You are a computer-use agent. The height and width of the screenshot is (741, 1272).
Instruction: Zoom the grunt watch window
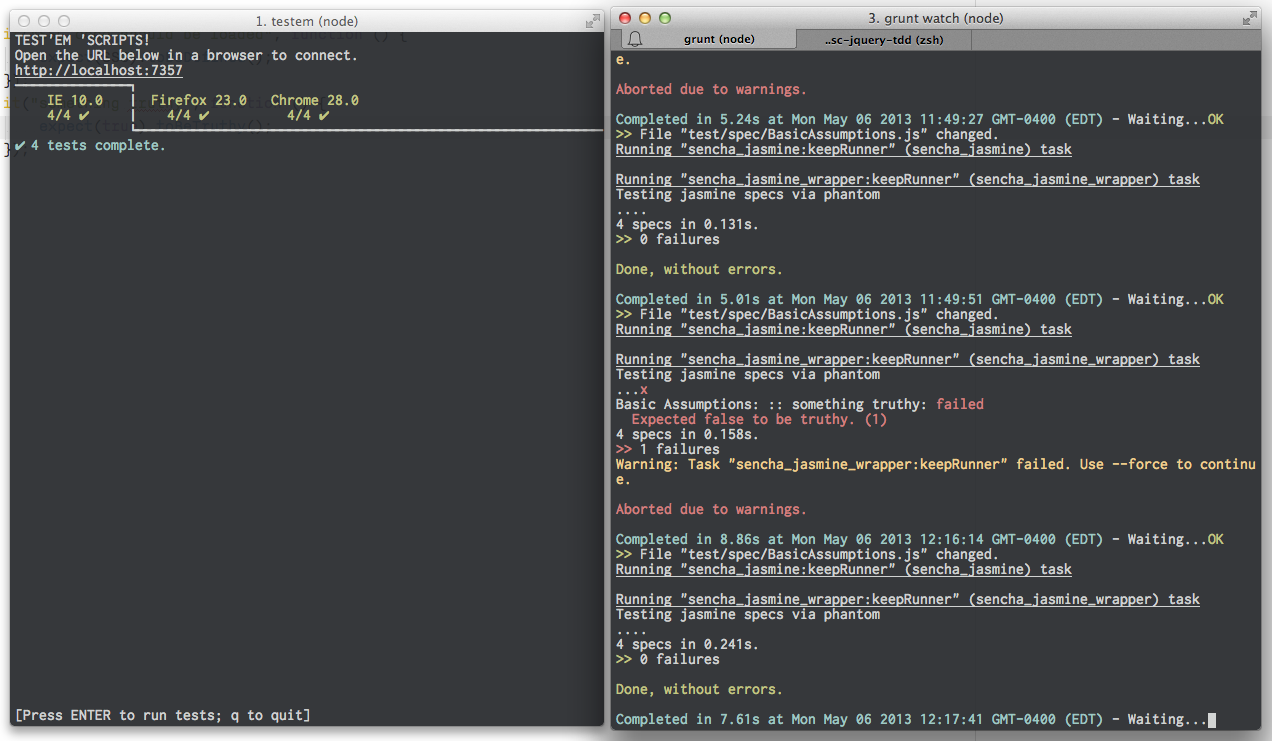[665, 18]
